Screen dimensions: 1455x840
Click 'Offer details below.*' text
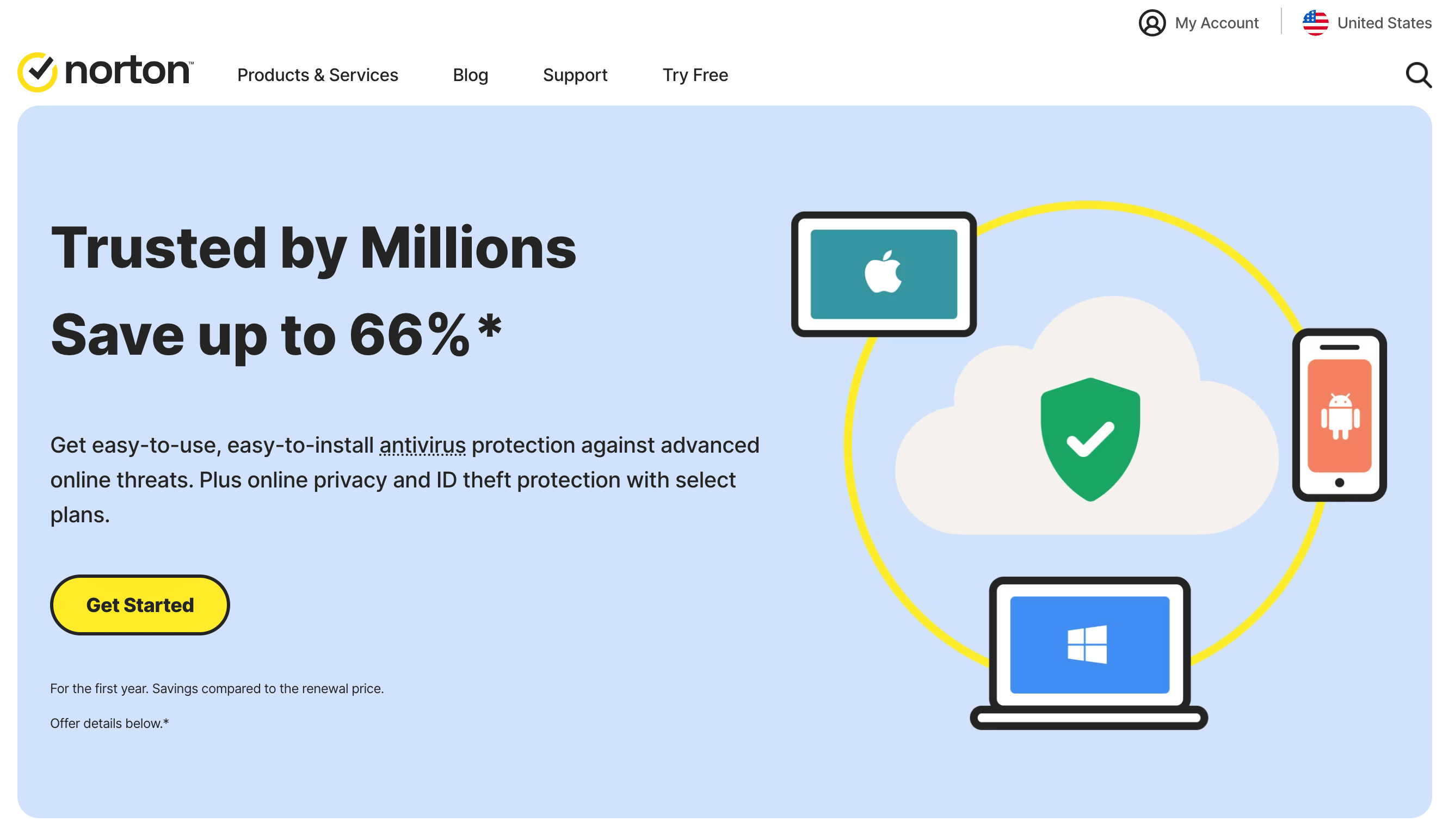coord(109,724)
